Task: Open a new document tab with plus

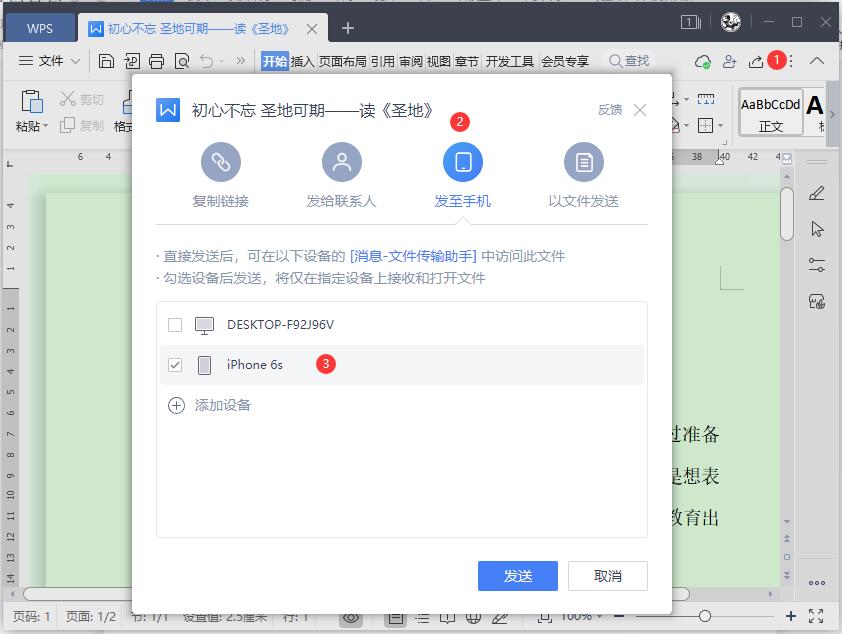Action: [347, 28]
